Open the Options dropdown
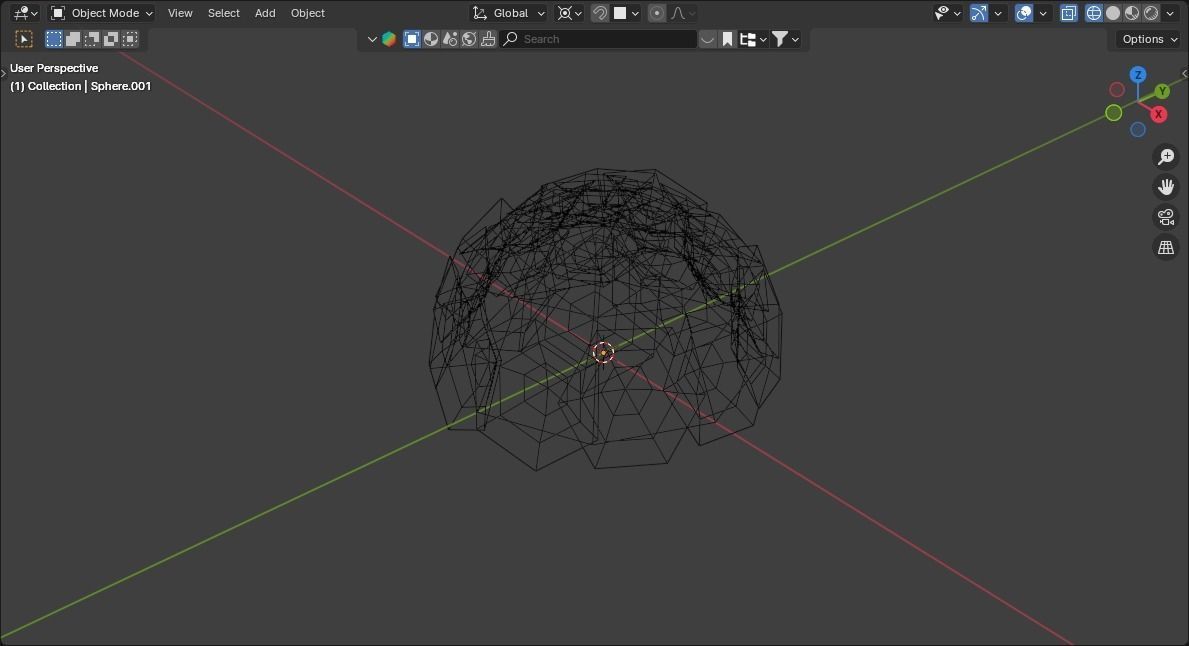1189x646 pixels. pos(1150,39)
